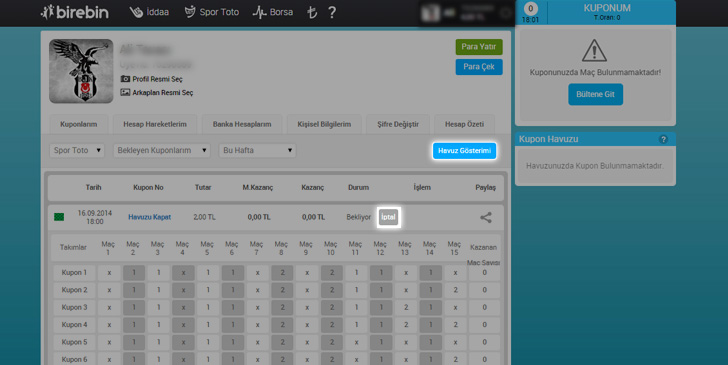The image size is (728, 365).
Task: Click green status icon beside 16.09.2014
Action: point(59,217)
